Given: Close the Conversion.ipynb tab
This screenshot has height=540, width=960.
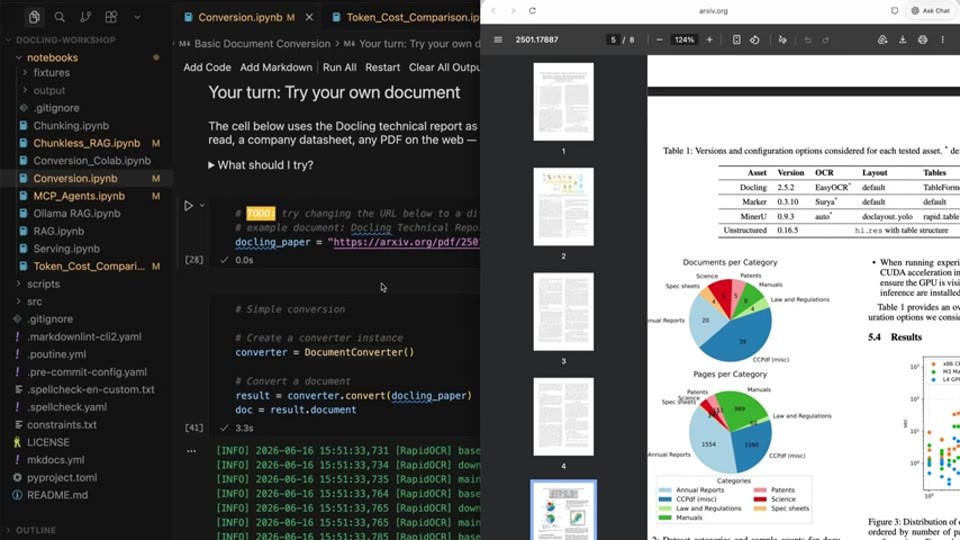Looking at the screenshot, I should pyautogui.click(x=309, y=17).
